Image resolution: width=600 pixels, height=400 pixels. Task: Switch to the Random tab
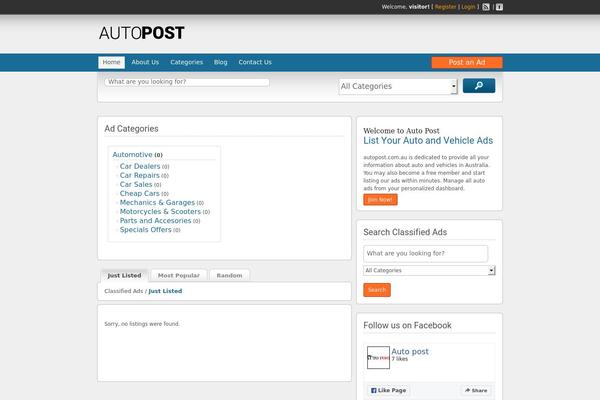[229, 275]
